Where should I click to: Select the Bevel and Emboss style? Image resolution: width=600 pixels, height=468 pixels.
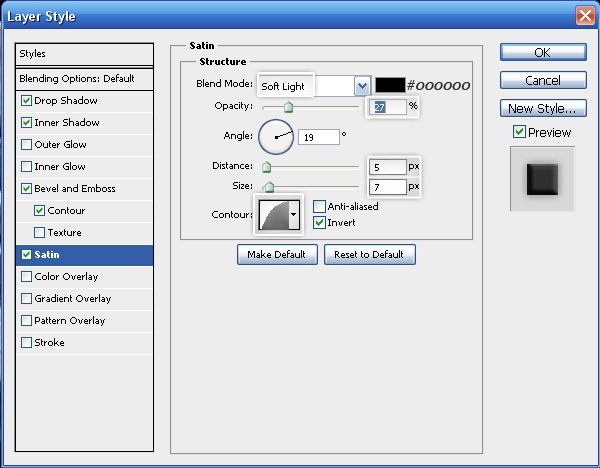point(75,189)
